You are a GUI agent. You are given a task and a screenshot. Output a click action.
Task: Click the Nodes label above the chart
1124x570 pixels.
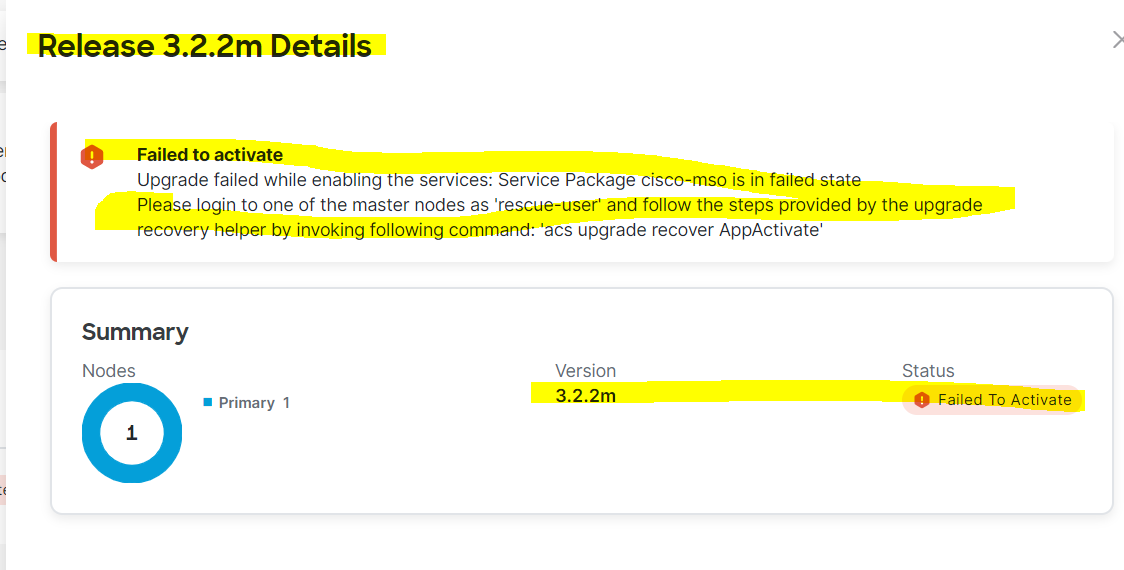(109, 371)
